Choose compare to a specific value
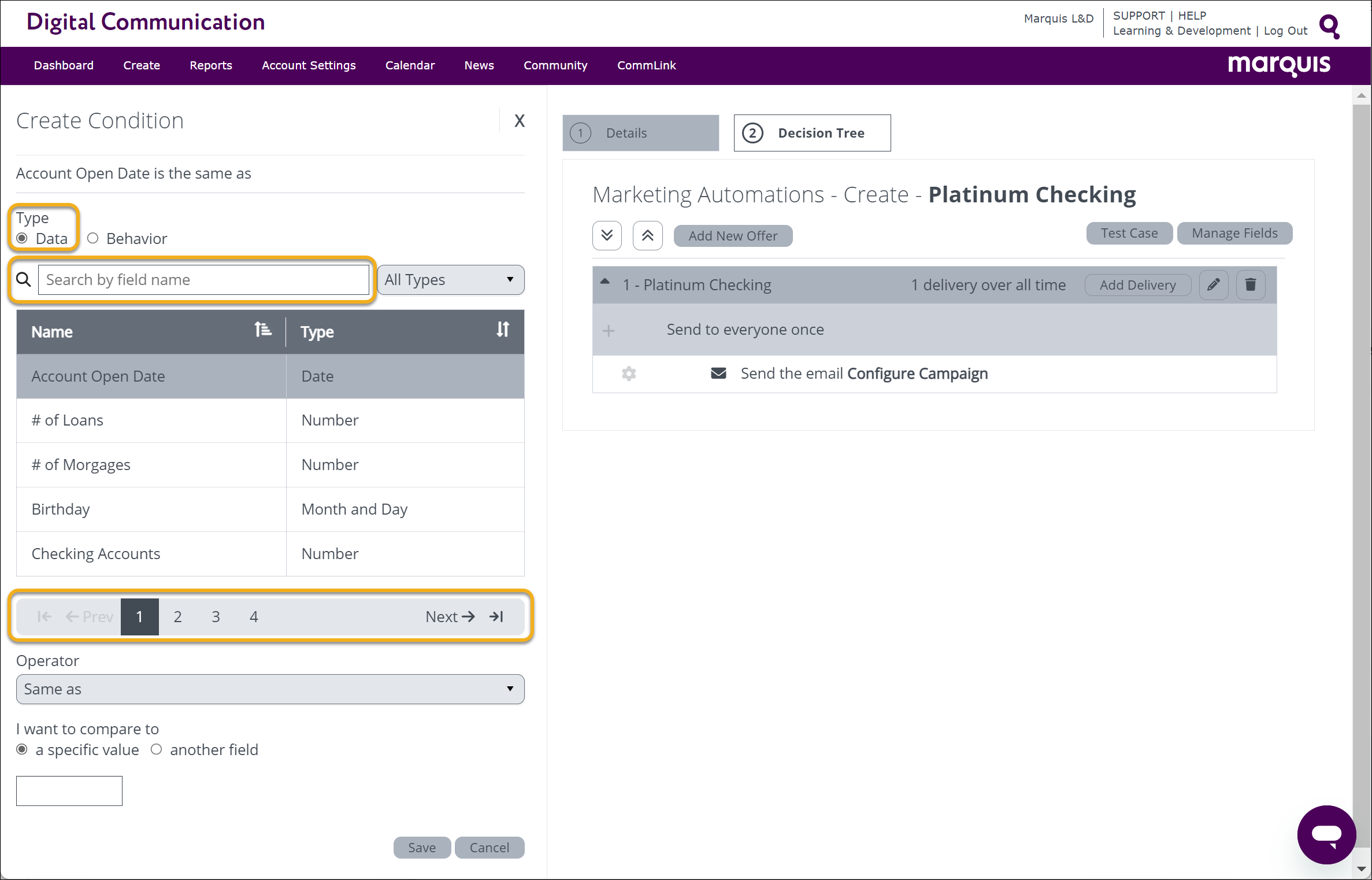Viewport: 1372px width, 880px height. tap(22, 749)
